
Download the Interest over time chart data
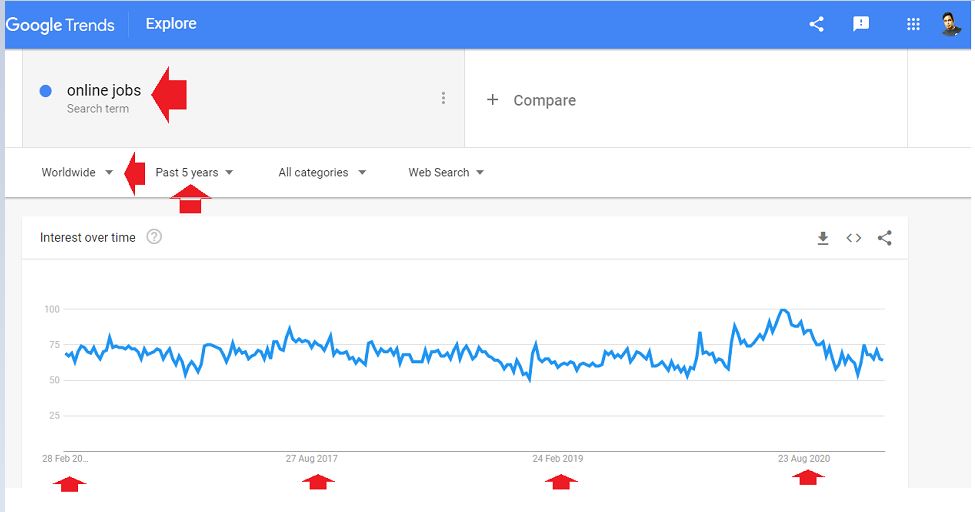pyautogui.click(x=823, y=238)
